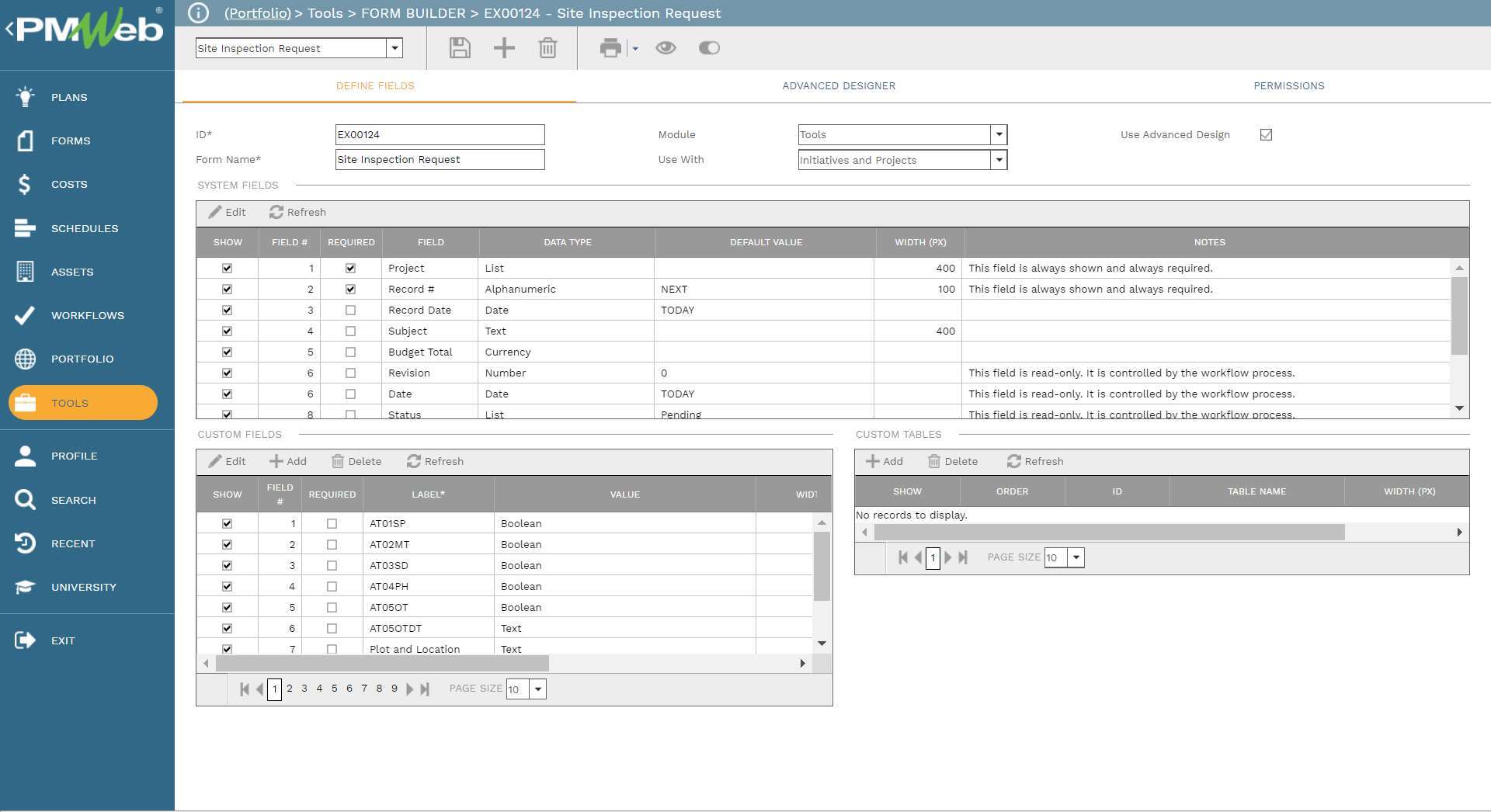Go to last page of custom fields

[425, 689]
